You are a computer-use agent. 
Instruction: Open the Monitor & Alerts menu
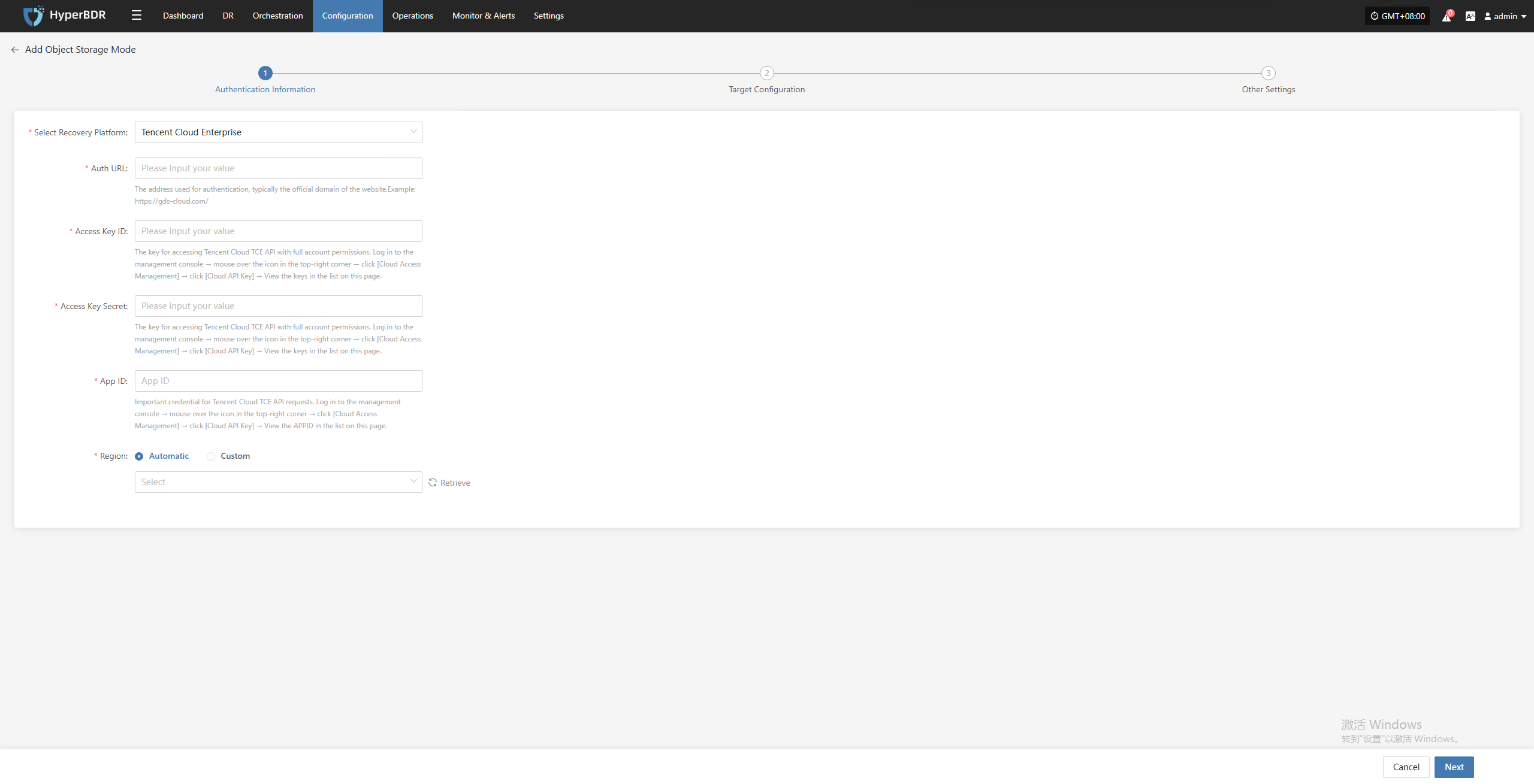[484, 16]
